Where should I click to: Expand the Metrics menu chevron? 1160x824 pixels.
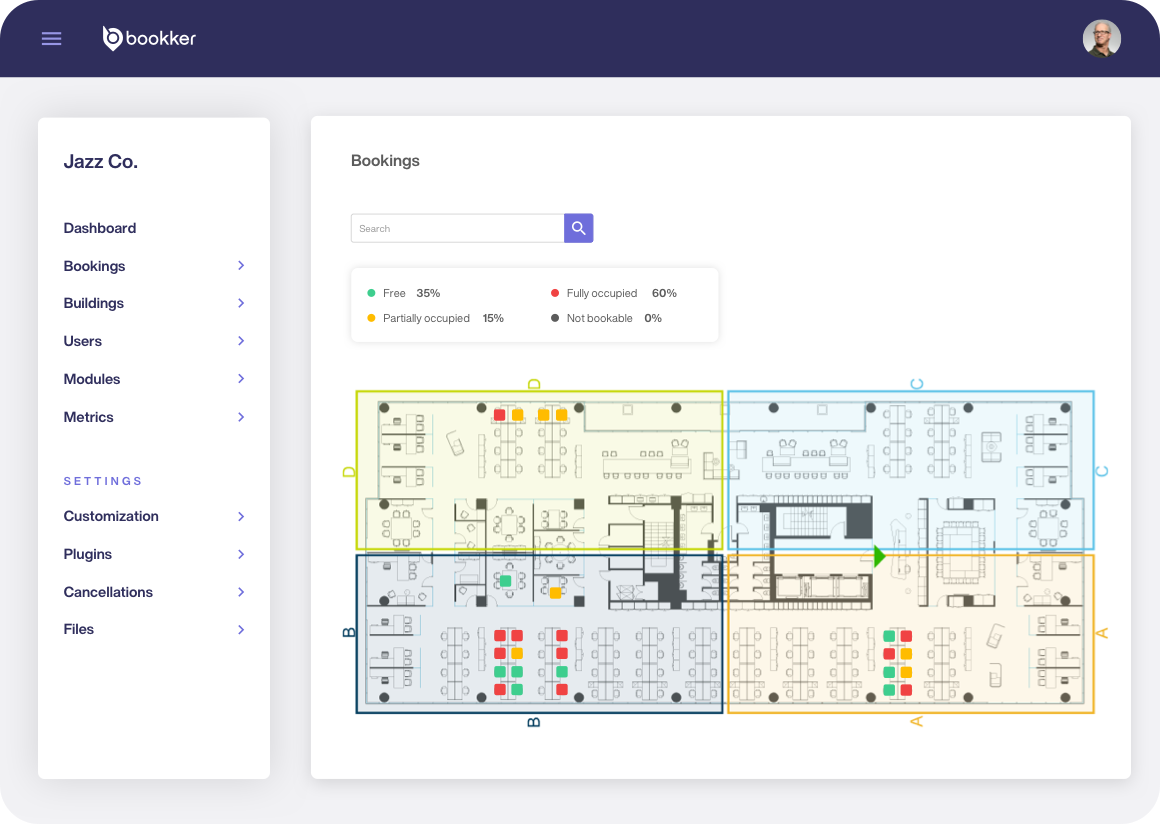pos(241,417)
